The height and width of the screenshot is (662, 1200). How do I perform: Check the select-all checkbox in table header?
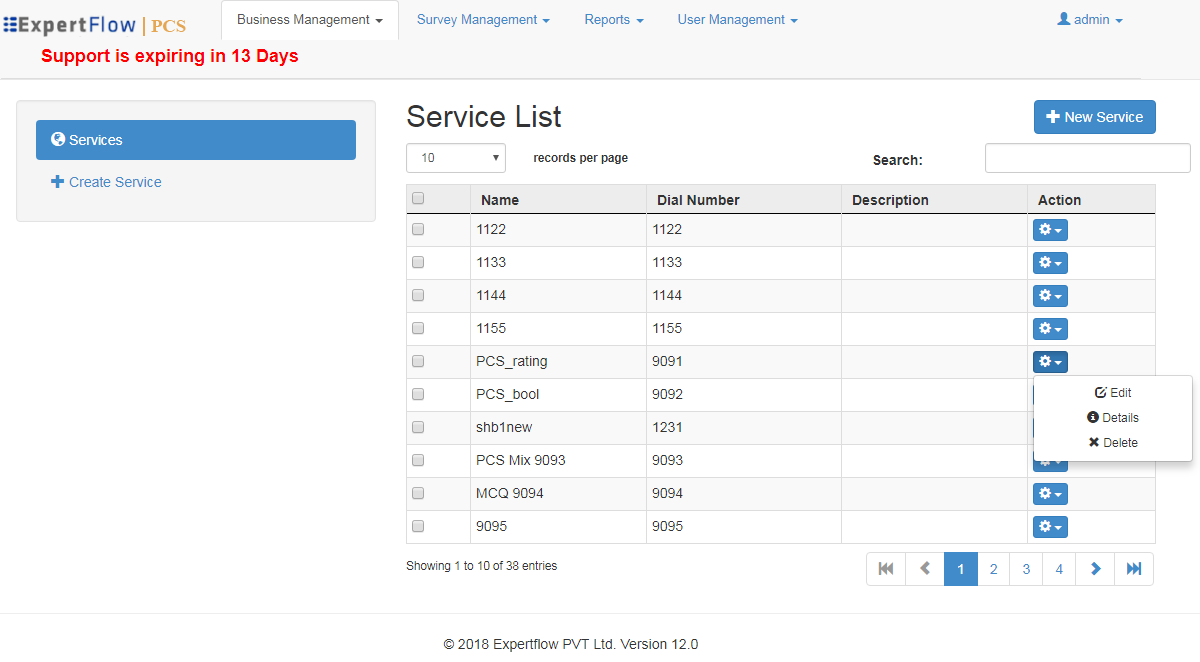(x=418, y=198)
